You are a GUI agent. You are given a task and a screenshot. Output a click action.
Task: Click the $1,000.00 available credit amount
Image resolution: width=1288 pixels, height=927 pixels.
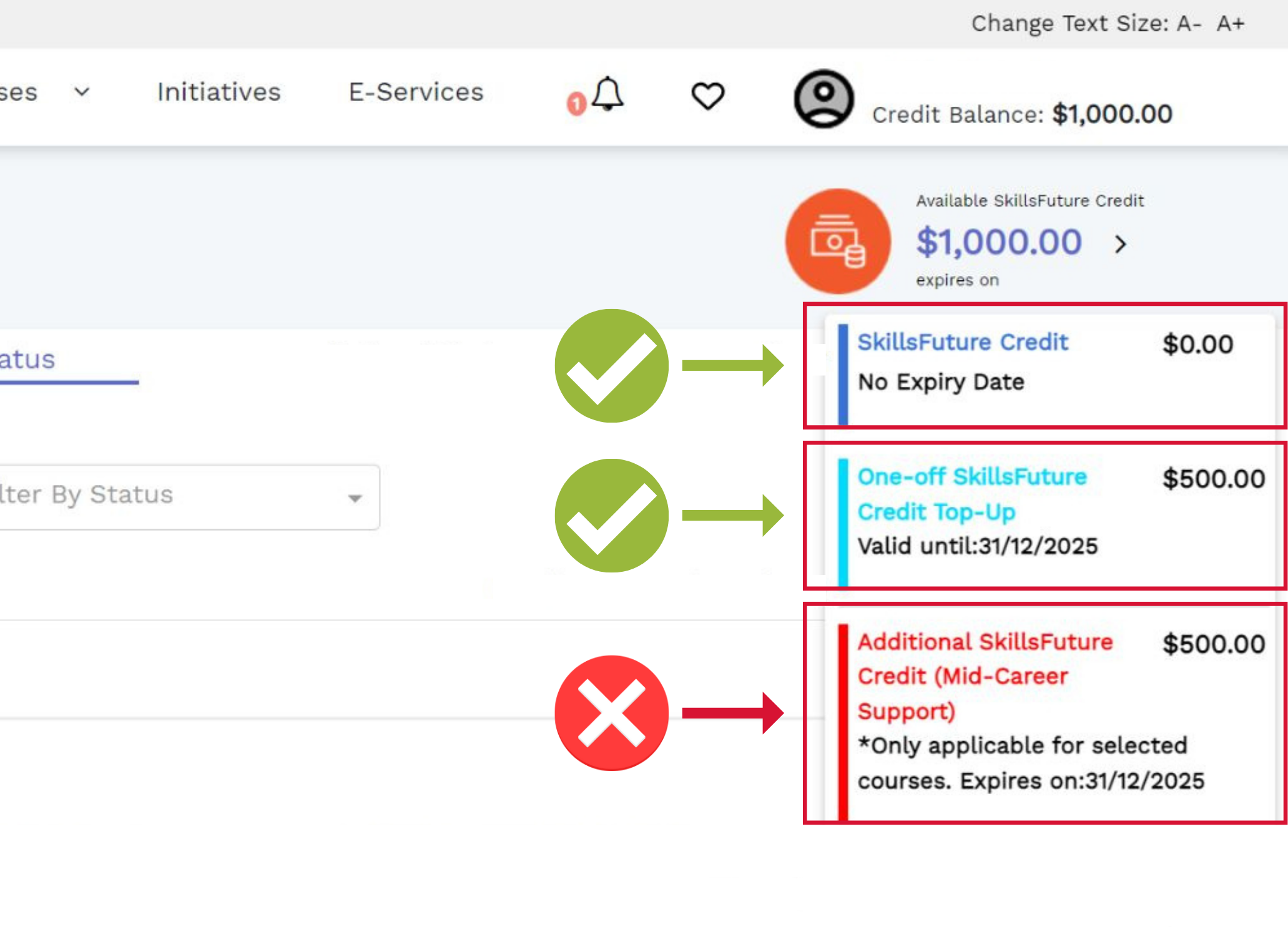tap(998, 242)
